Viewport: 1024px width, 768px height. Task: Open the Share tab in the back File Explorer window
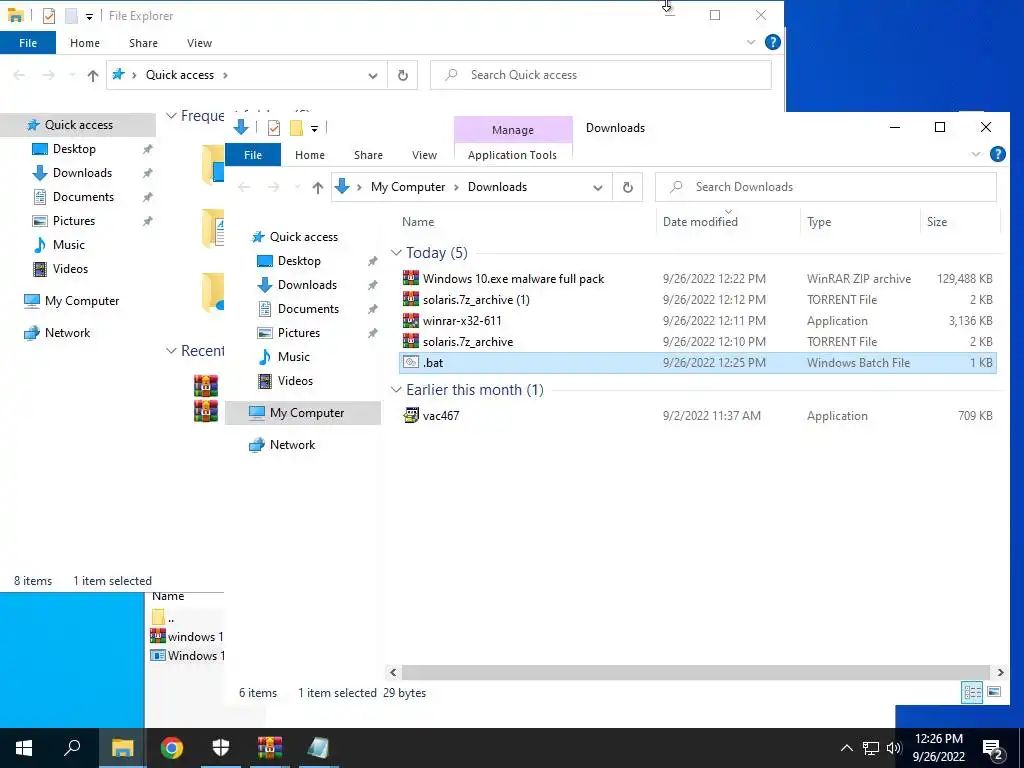point(143,43)
